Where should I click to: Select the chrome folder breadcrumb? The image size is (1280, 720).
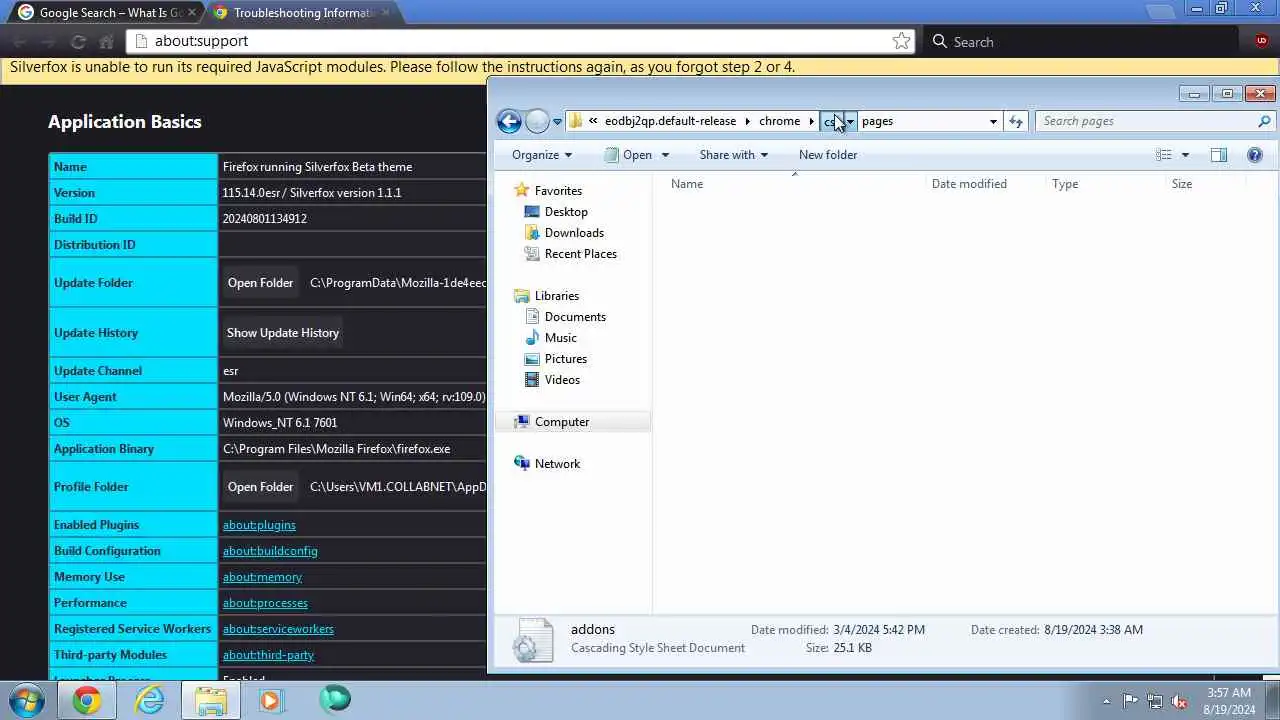779,121
